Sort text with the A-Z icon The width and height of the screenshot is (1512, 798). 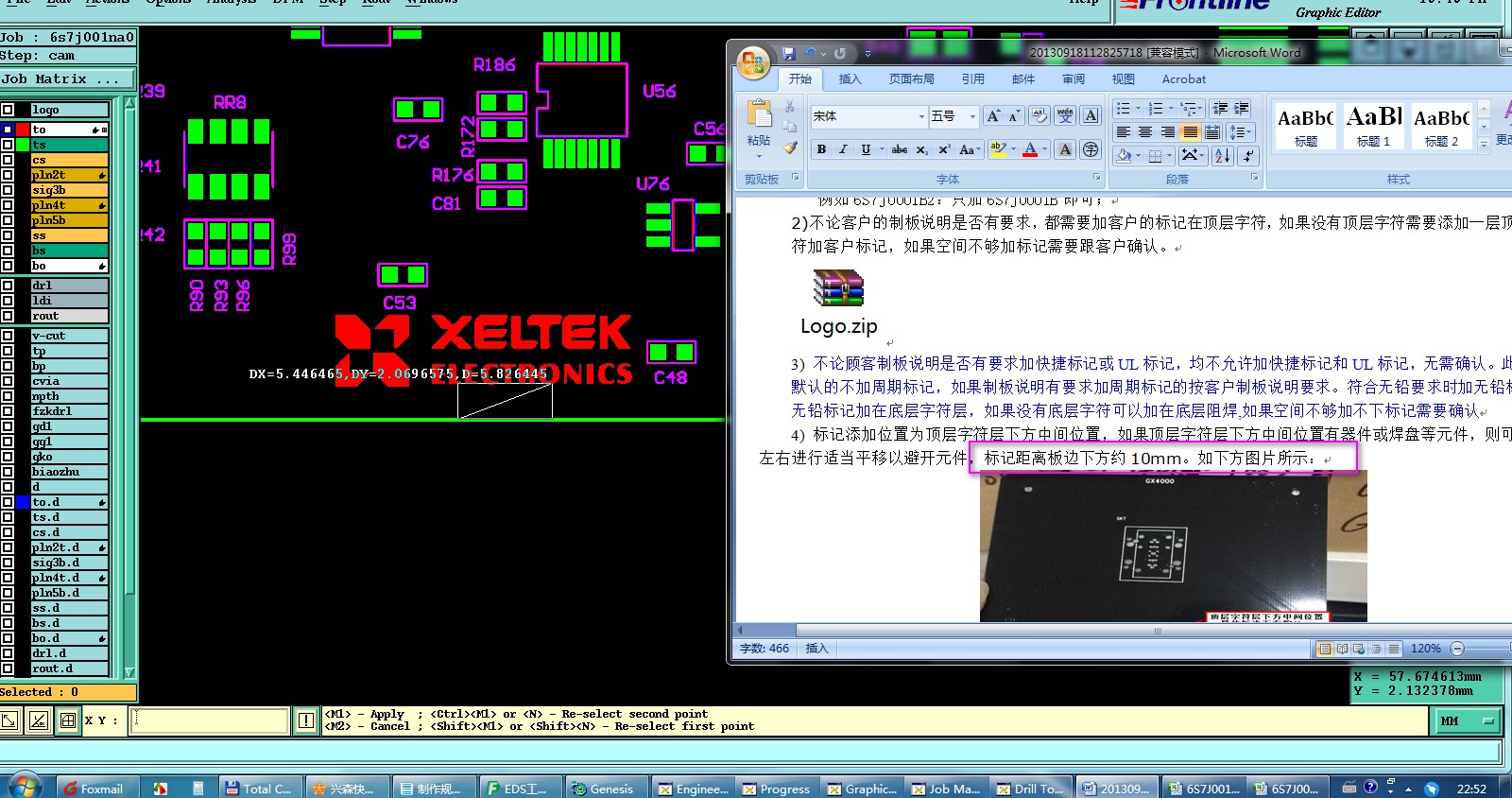[1222, 155]
